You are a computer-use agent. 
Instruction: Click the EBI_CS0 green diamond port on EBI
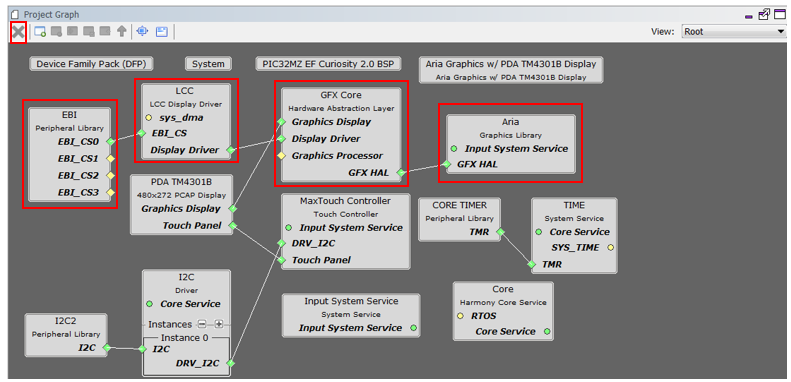(x=110, y=141)
